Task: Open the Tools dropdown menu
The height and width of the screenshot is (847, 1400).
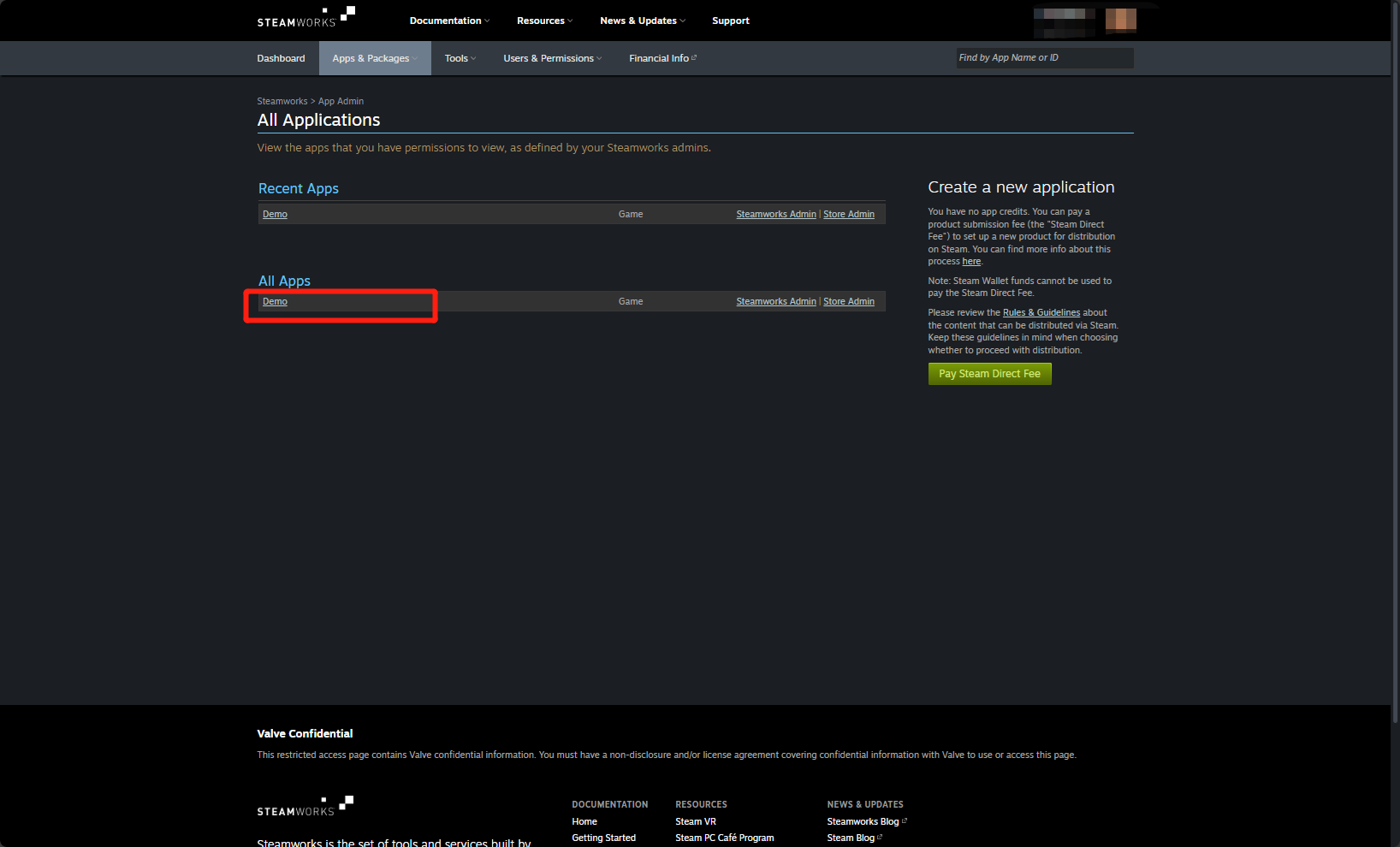Action: tap(460, 58)
